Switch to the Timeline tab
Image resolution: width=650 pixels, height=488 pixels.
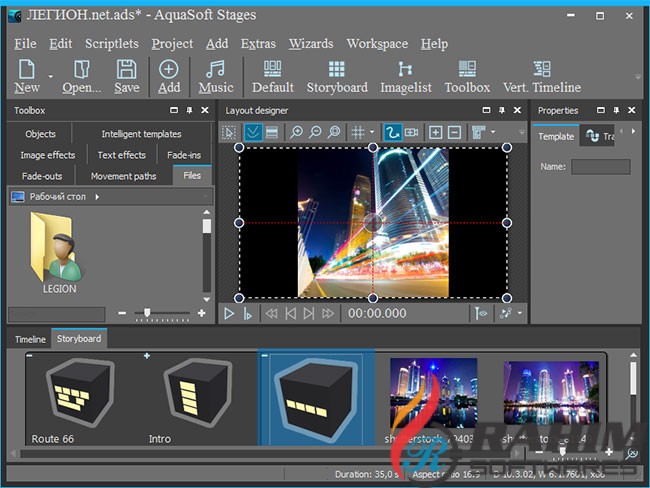[x=30, y=339]
